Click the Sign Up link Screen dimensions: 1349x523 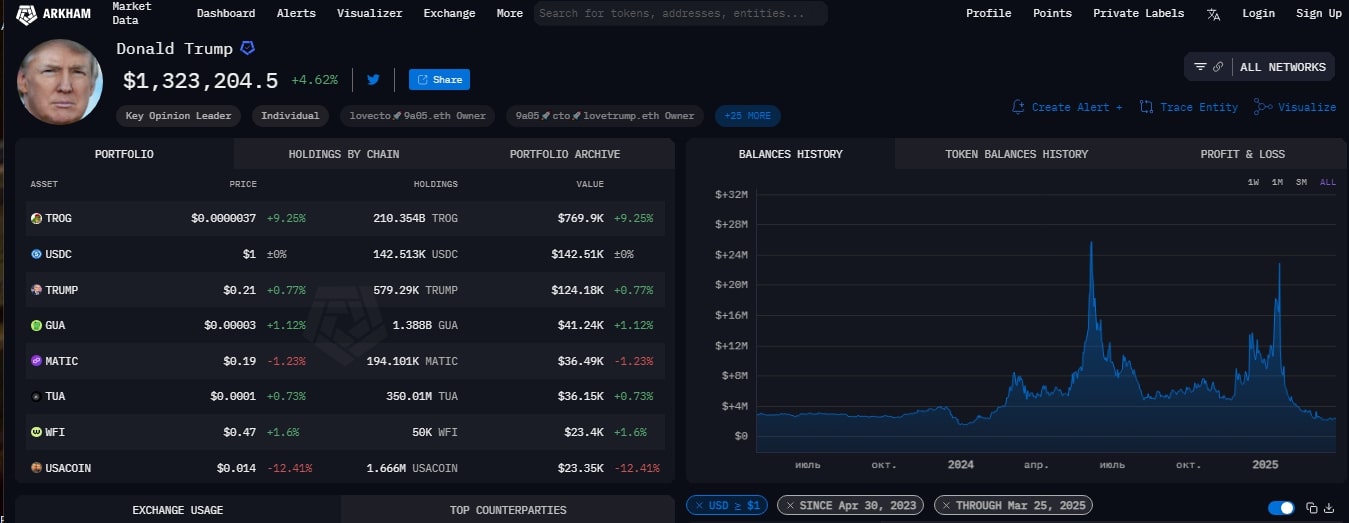[x=1319, y=13]
